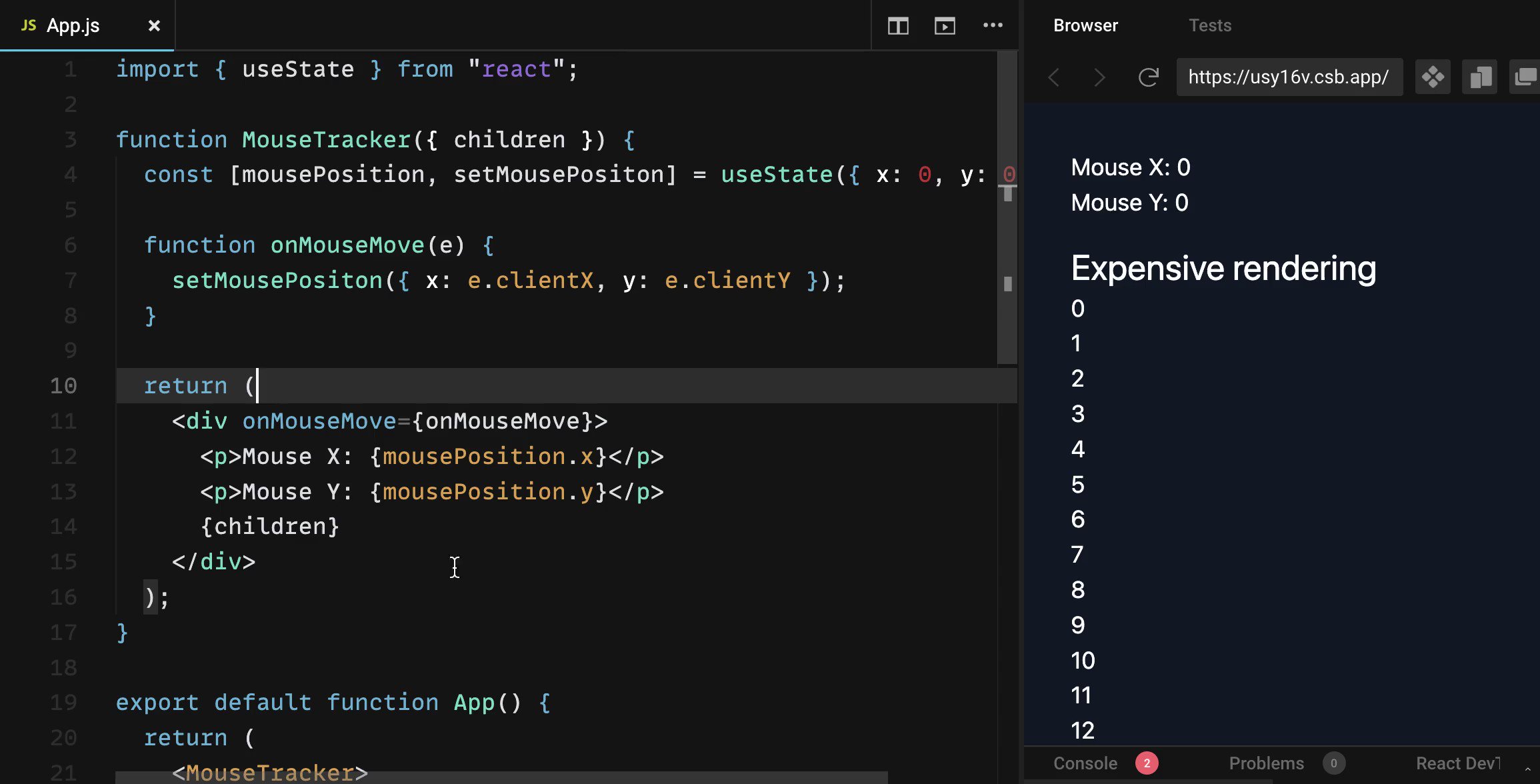The image size is (1540, 784).
Task: Open the React DevTools panel
Action: click(x=1458, y=763)
